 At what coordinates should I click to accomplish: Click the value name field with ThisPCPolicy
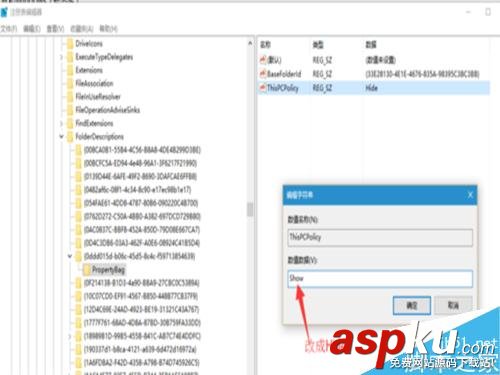pyautogui.click(x=380, y=237)
